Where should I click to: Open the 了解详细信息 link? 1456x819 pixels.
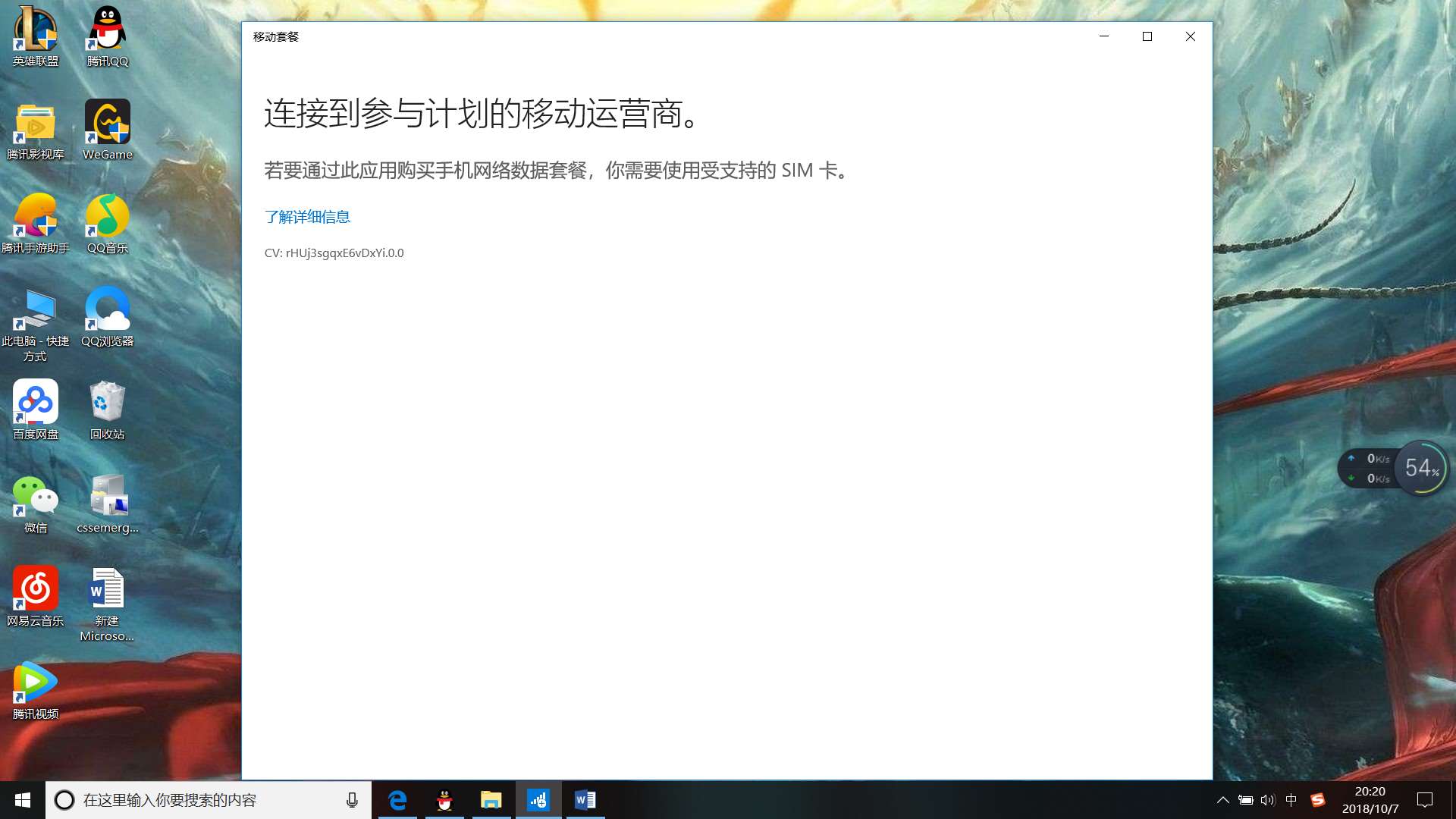[307, 217]
